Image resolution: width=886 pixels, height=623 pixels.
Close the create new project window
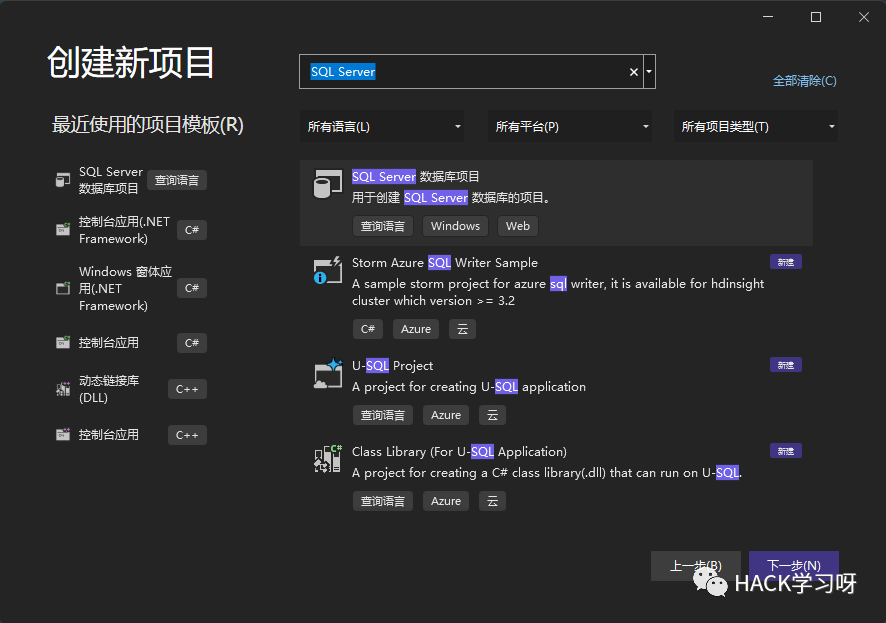click(864, 18)
